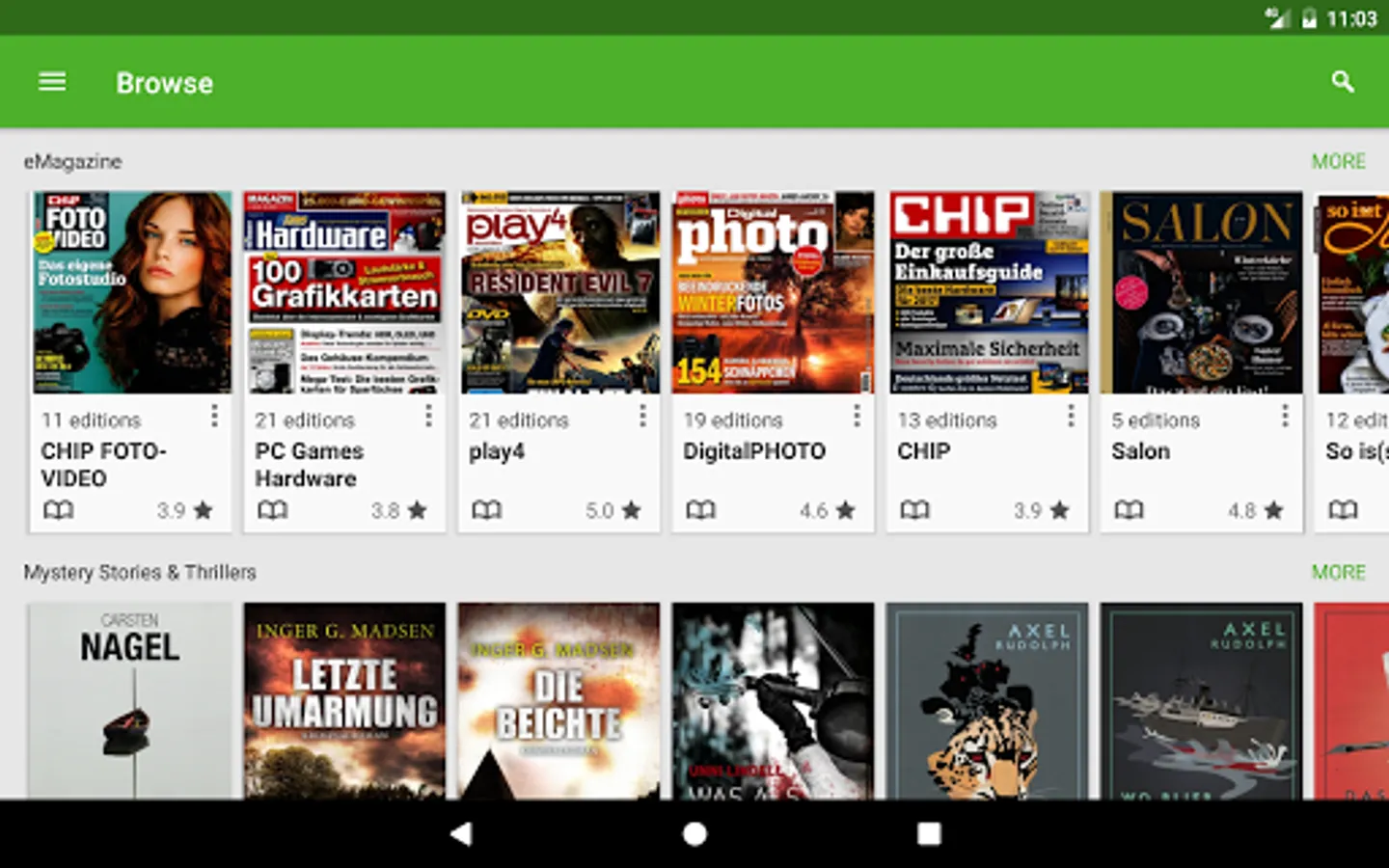Click book icon under Salon

[x=1130, y=509]
